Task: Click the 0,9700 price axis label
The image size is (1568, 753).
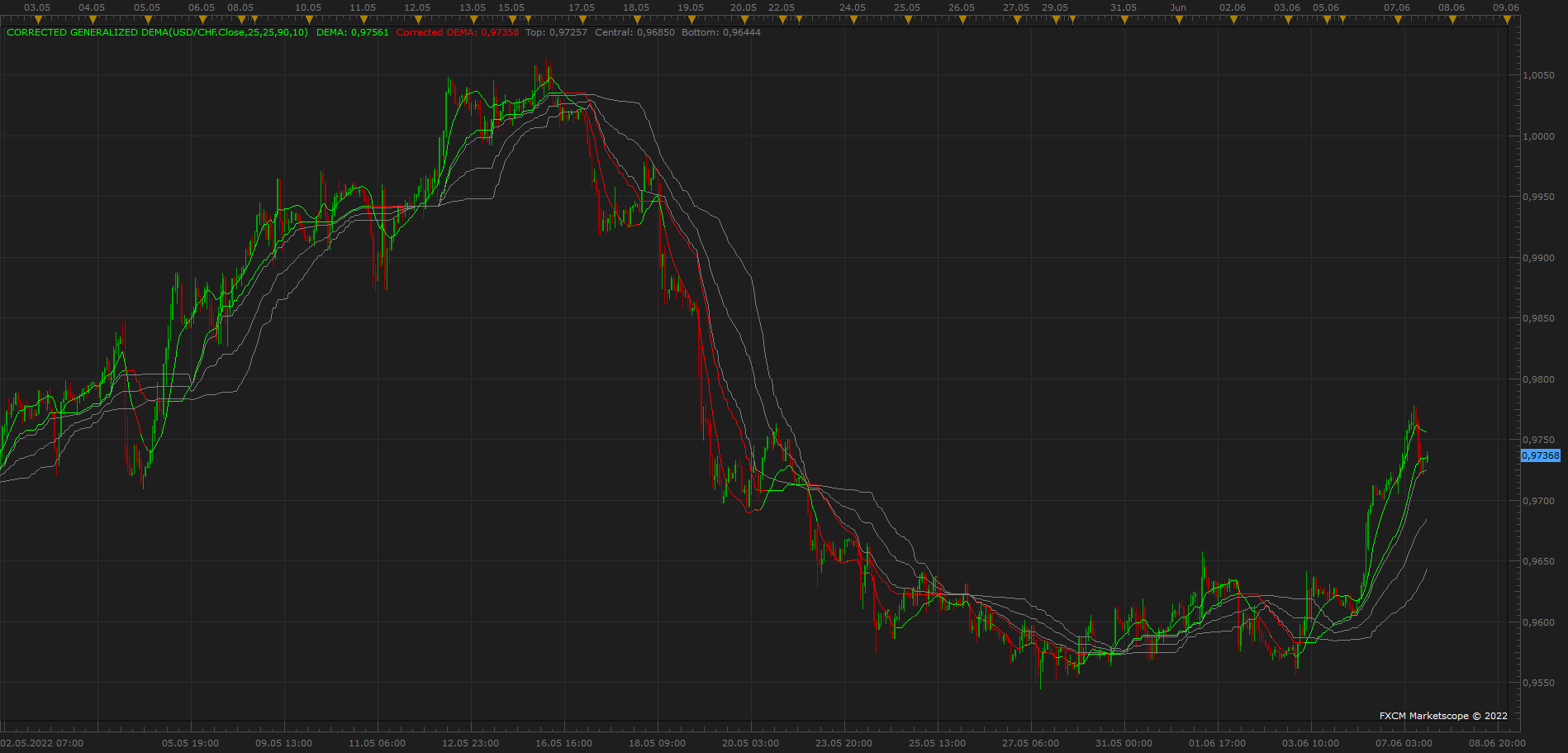Action: point(1538,501)
